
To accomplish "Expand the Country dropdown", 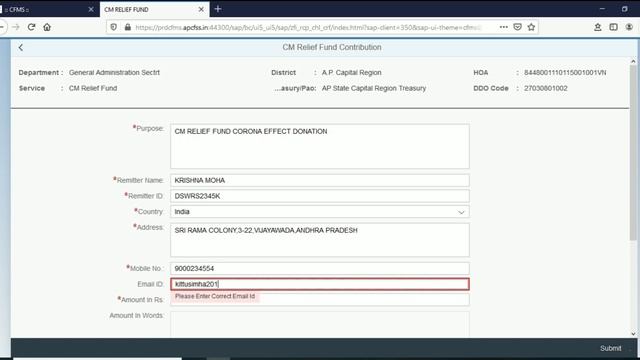I will click(461, 212).
